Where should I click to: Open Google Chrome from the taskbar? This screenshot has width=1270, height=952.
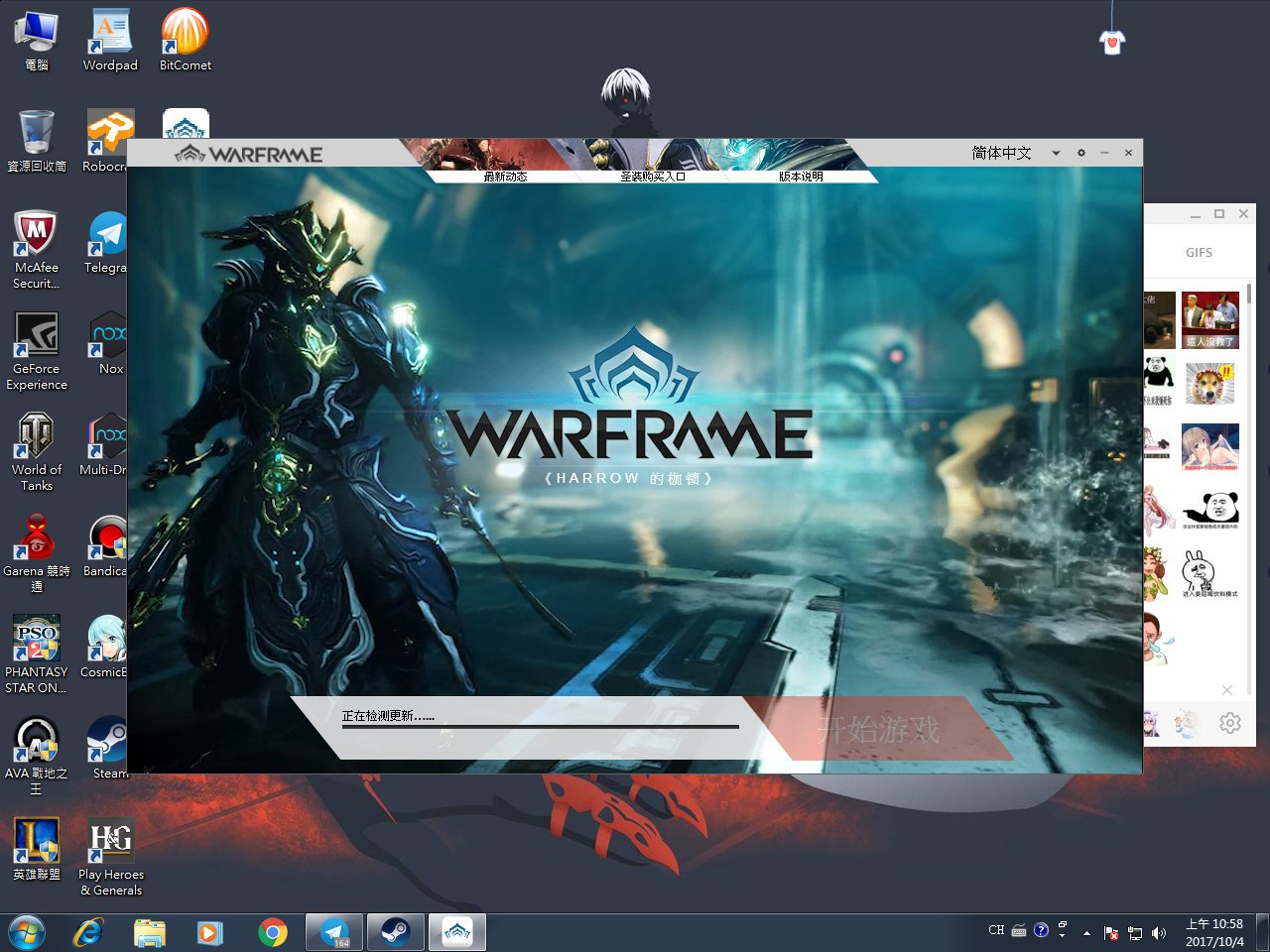tap(272, 932)
